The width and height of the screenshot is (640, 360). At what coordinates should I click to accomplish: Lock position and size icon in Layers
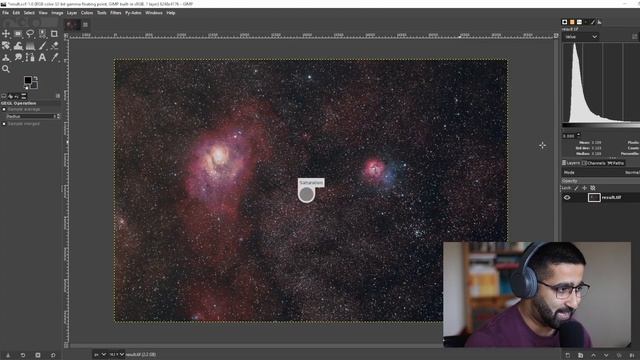[x=584, y=188]
